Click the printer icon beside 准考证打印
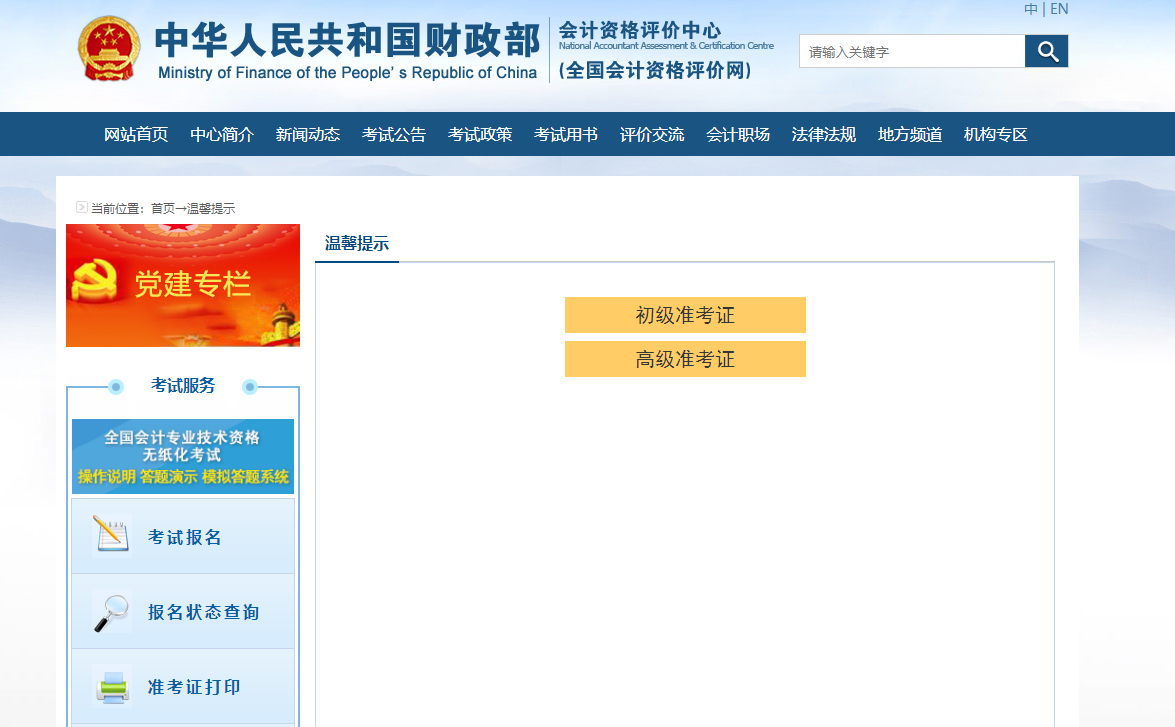Image resolution: width=1175 pixels, height=727 pixels. (x=111, y=687)
